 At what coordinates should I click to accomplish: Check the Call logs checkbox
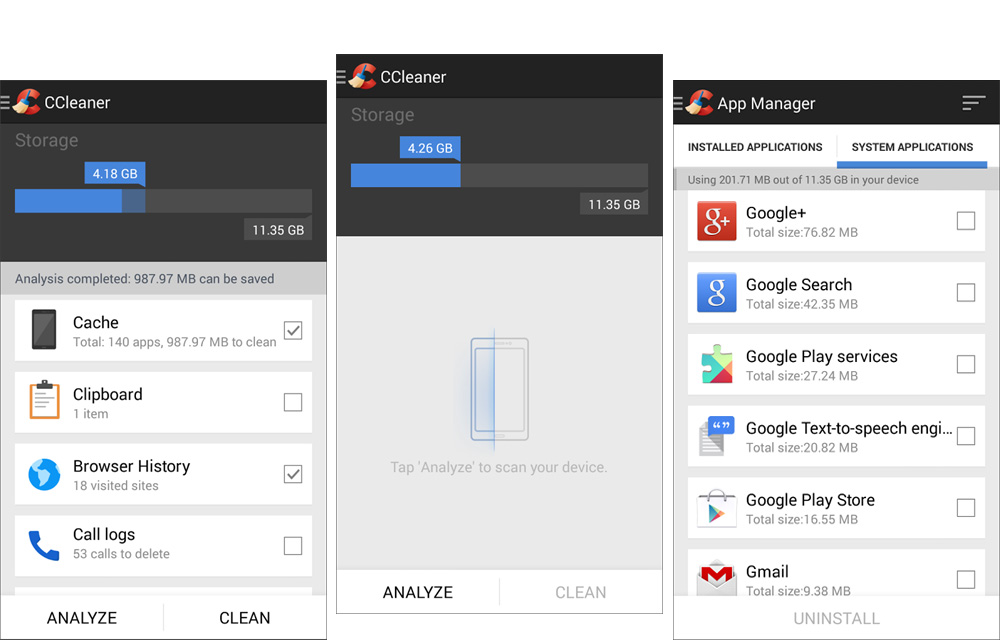pos(293,546)
